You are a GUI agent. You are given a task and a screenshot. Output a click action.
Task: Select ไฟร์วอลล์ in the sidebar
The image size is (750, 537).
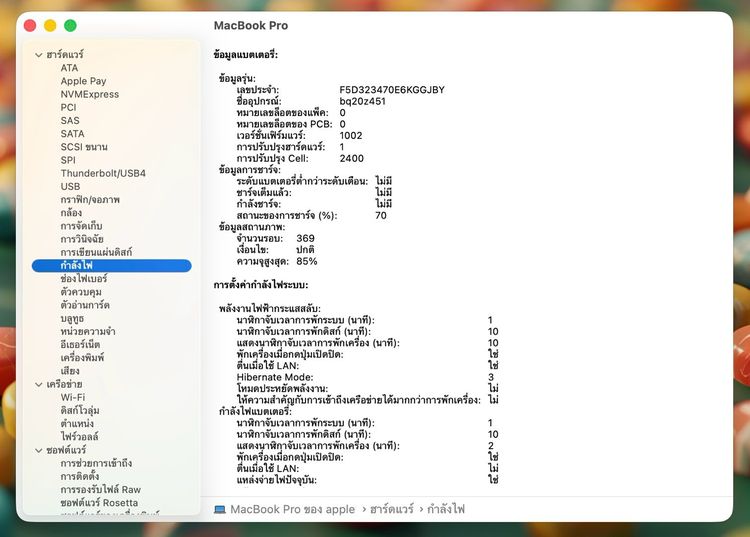click(x=79, y=437)
